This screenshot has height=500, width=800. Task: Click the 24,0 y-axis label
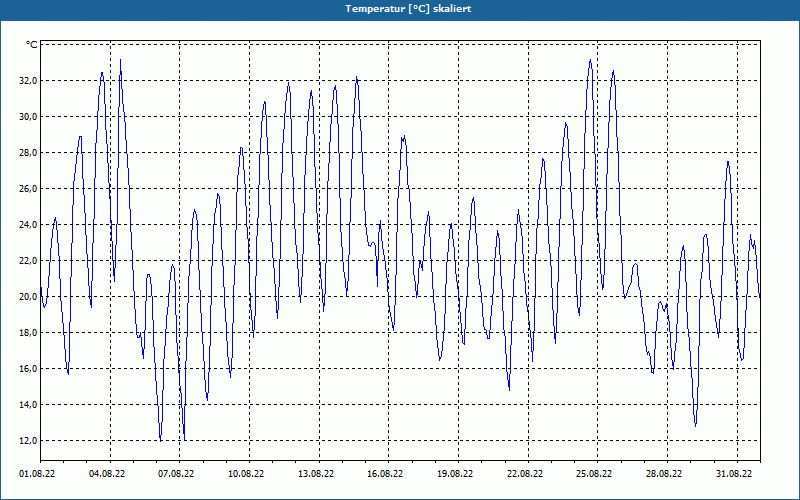[x=28, y=224]
